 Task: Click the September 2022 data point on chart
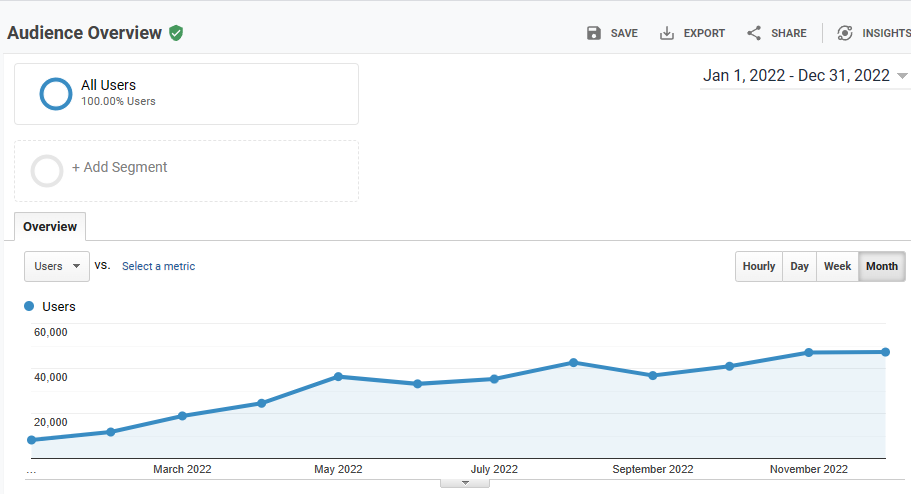653,375
